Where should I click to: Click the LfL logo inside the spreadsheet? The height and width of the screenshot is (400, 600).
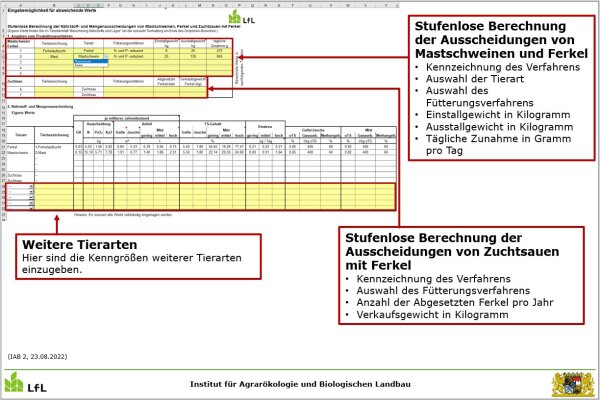tap(241, 17)
